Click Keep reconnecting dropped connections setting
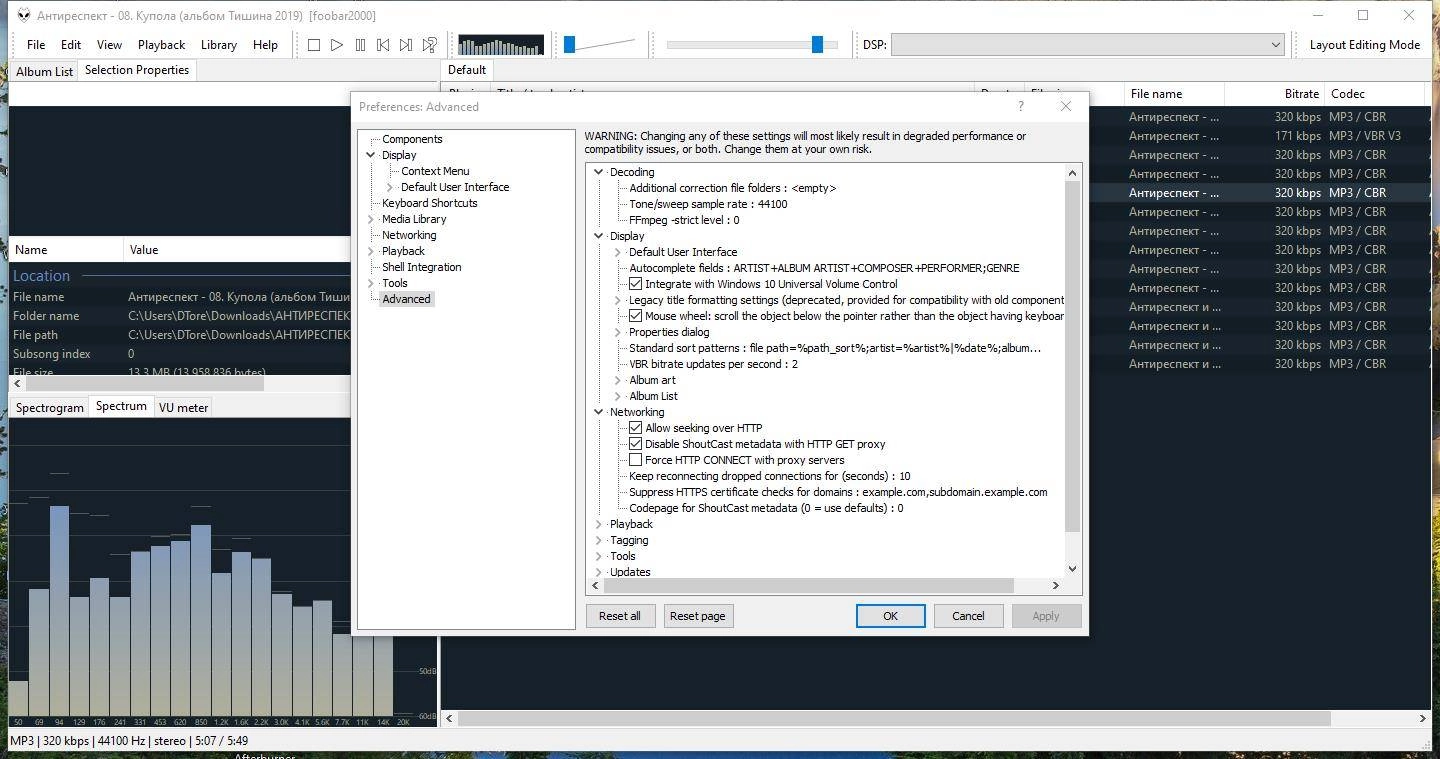 (x=770, y=476)
